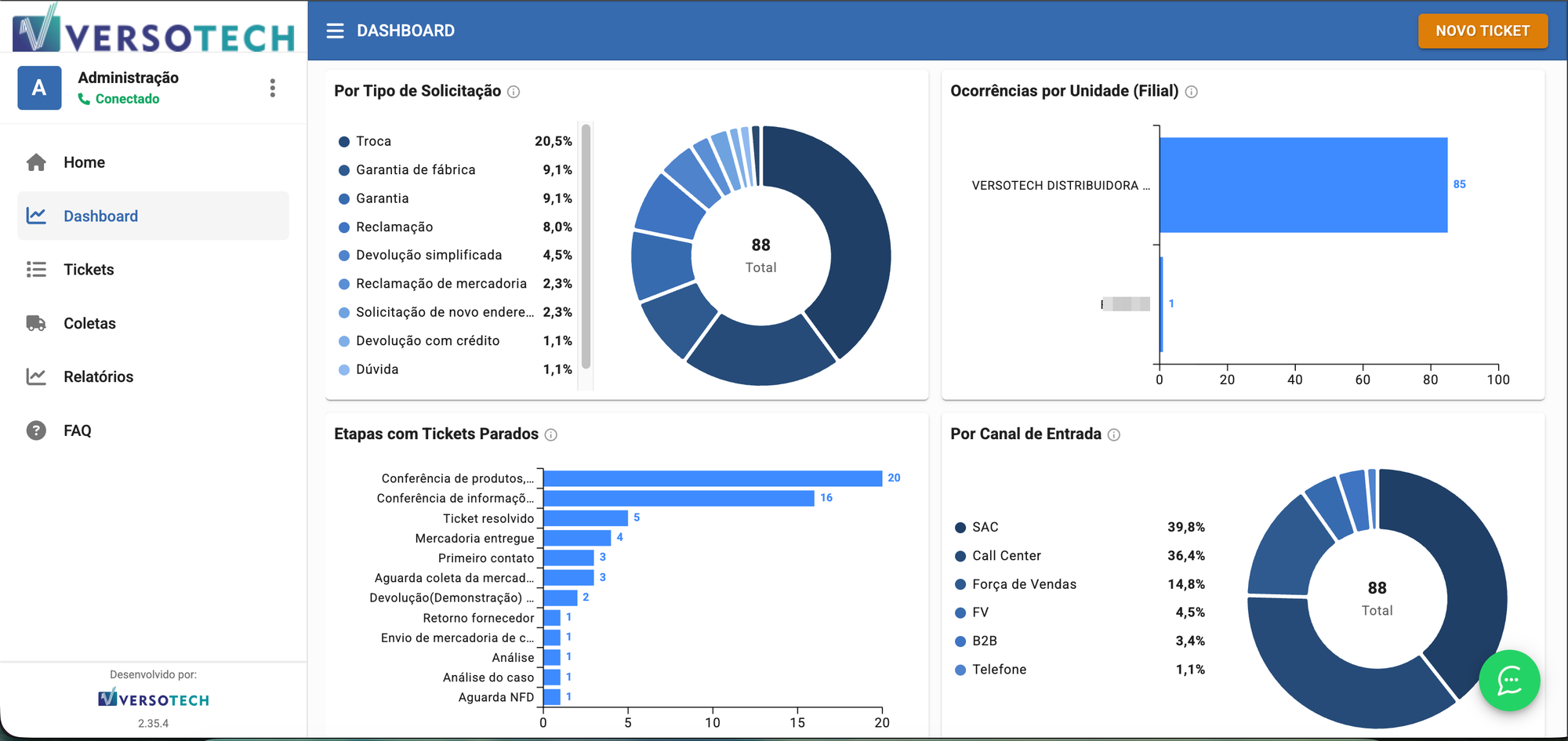The image size is (1568, 741).
Task: Click info icon beside Por Tipo de Solicitação
Action: point(514,92)
